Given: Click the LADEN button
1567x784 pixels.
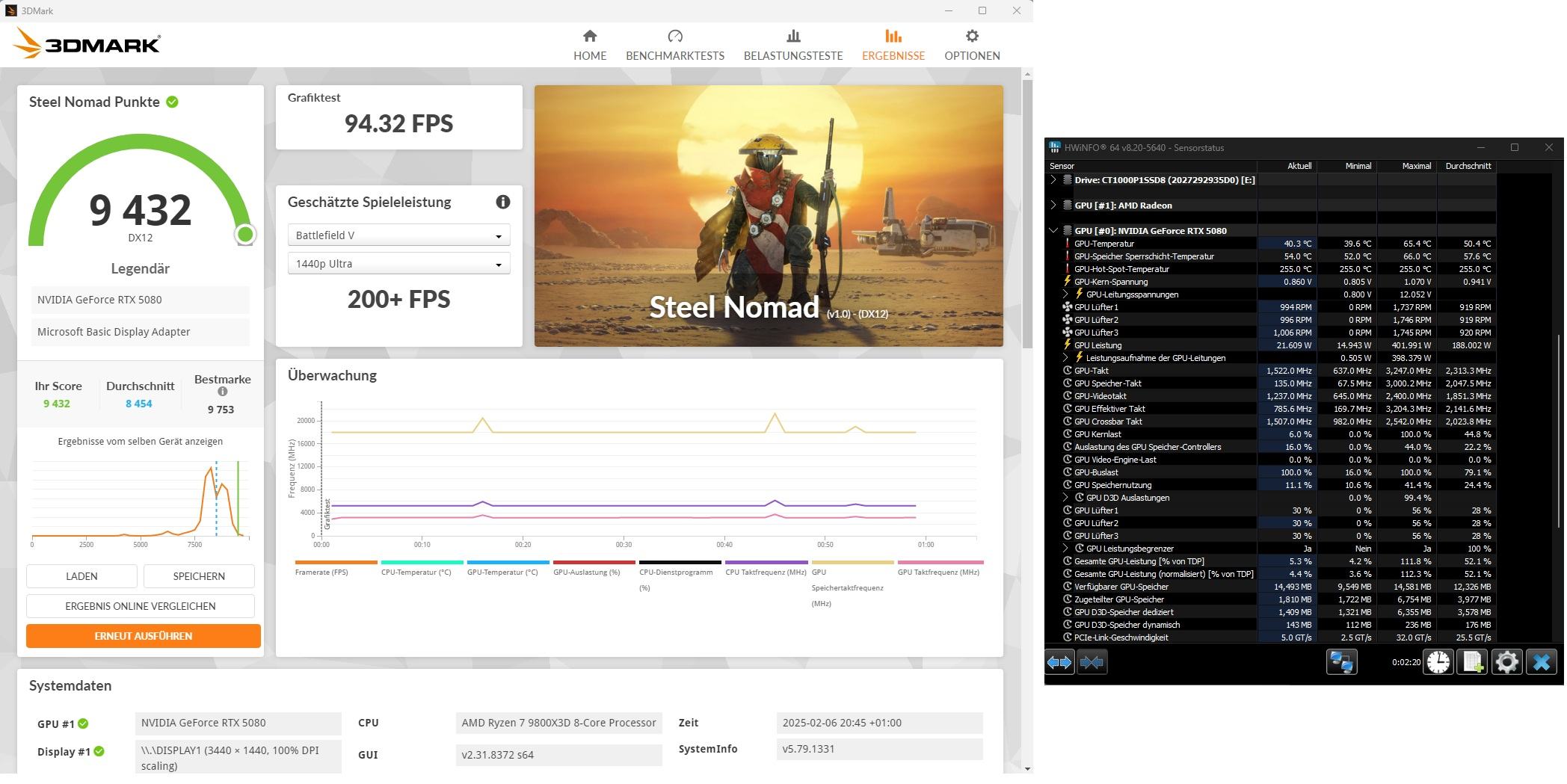Looking at the screenshot, I should (x=81, y=575).
